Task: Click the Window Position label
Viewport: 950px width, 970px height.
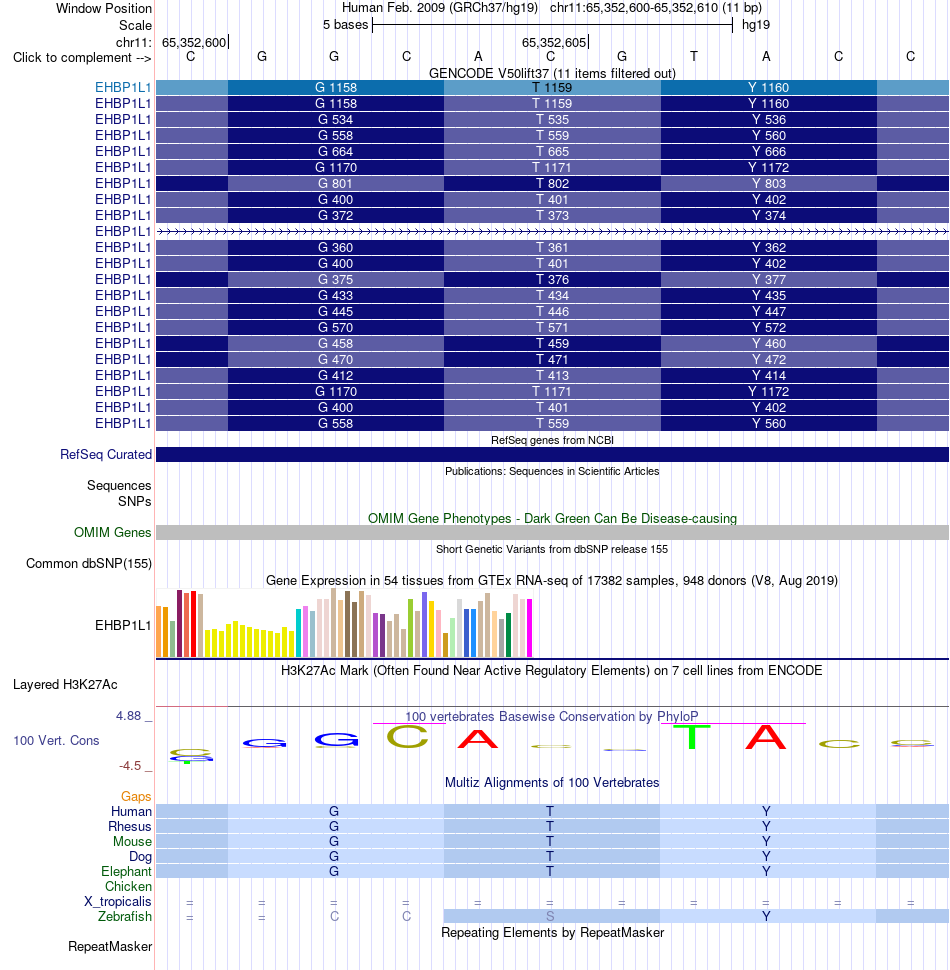Action: [x=103, y=9]
